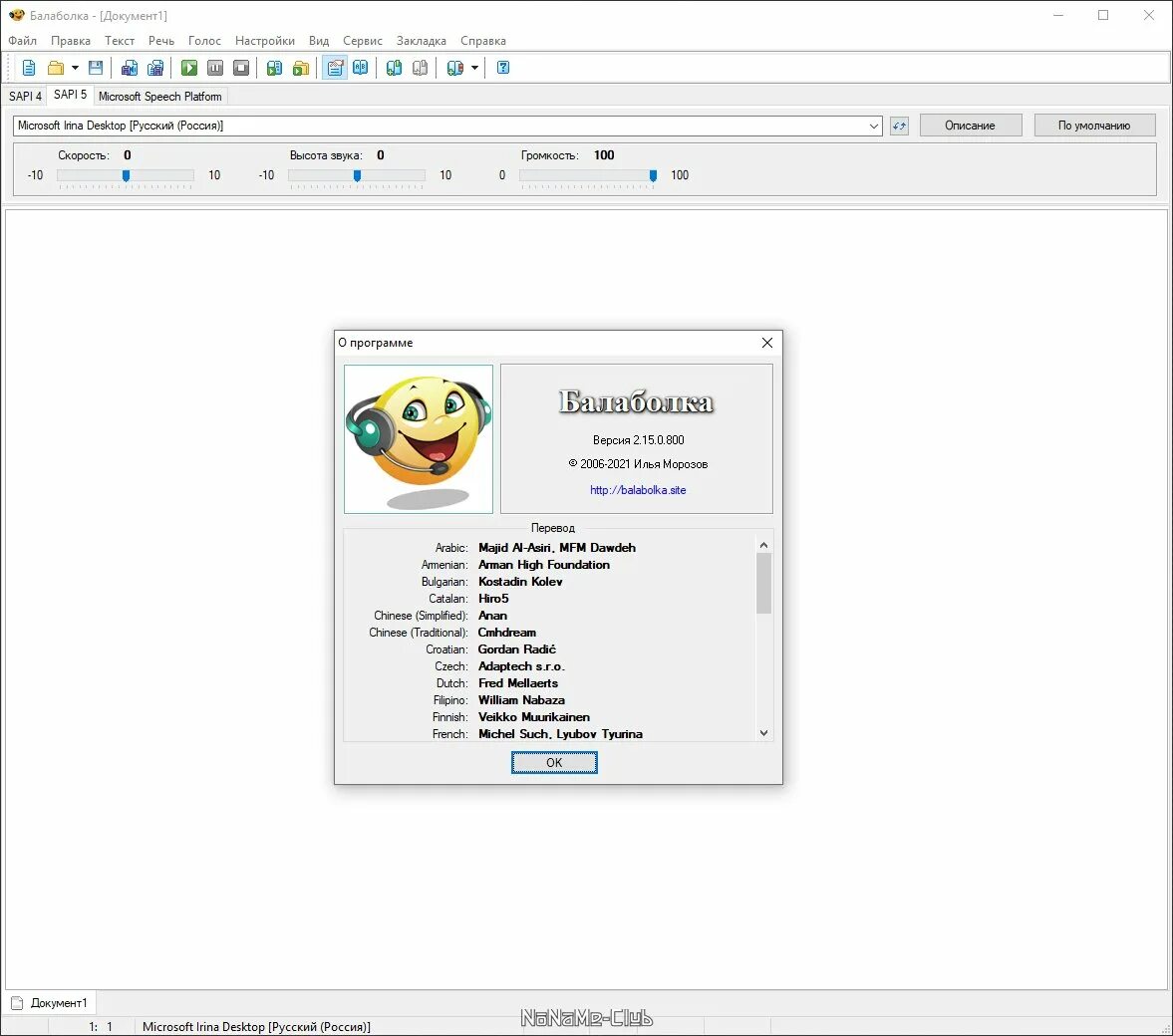Viewport: 1173px width, 1036px height.
Task: Click the read clipboard aloud icon
Action: [274, 68]
